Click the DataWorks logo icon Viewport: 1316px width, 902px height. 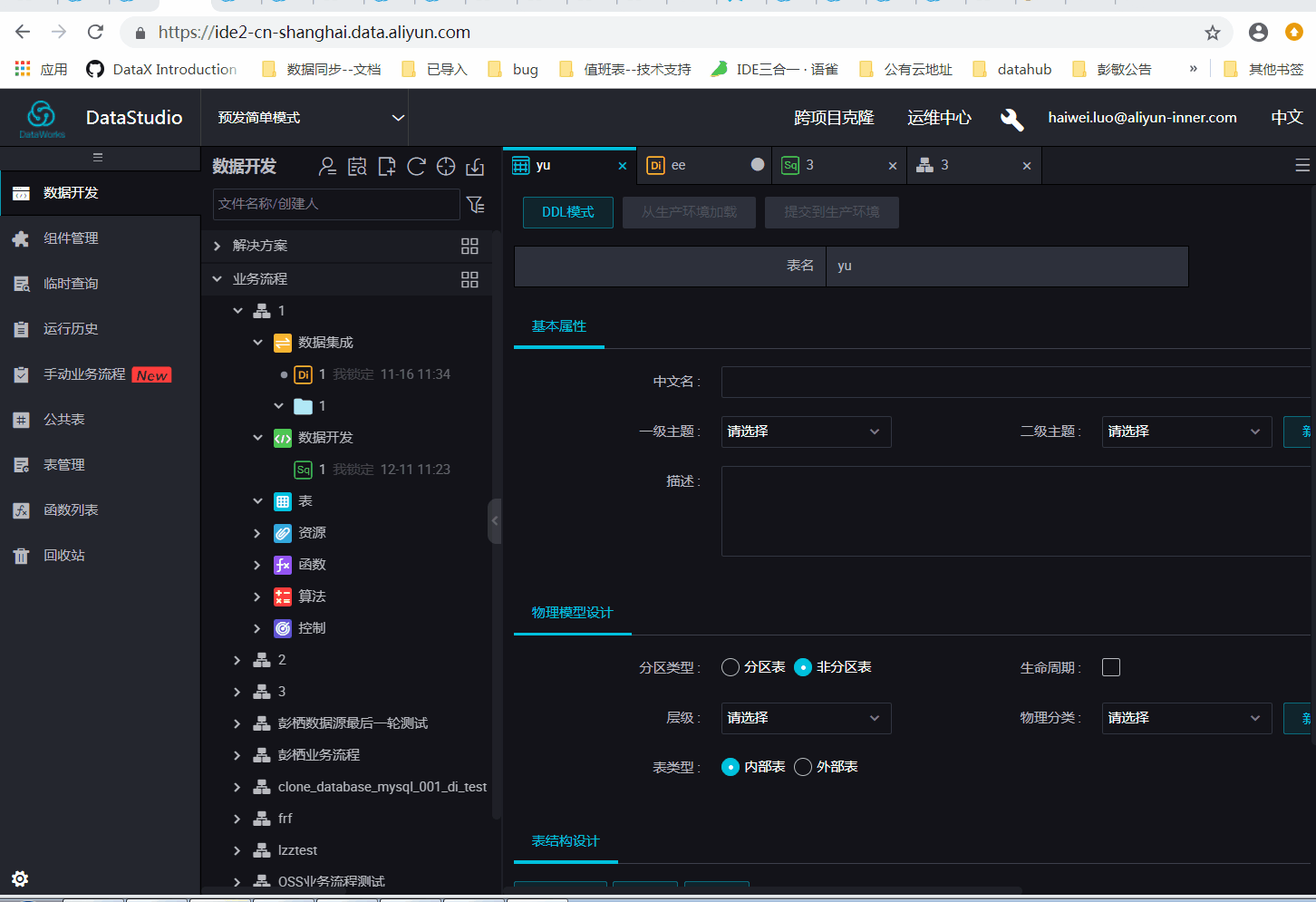tap(42, 117)
